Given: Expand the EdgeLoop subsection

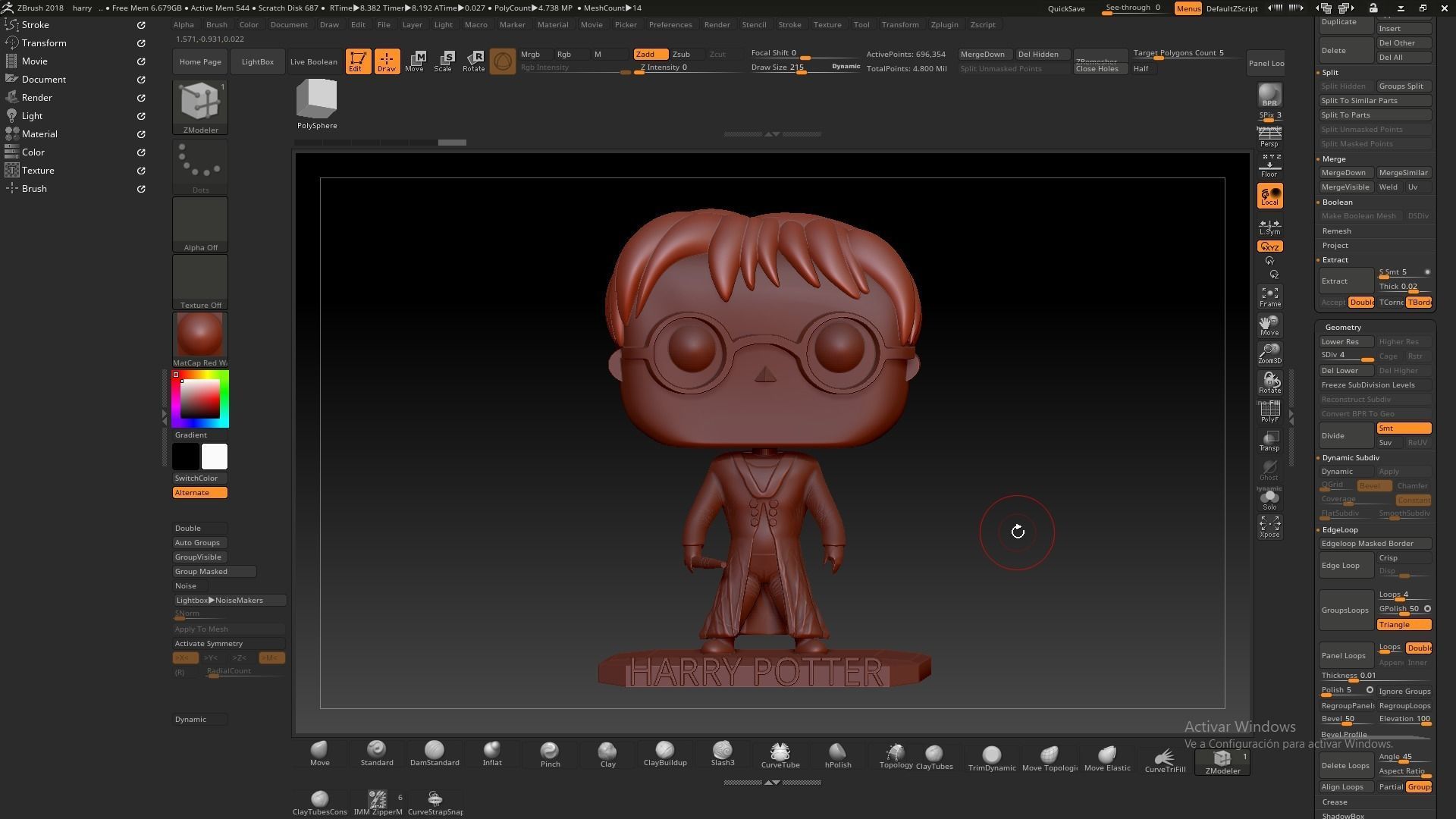Looking at the screenshot, I should click(1339, 530).
